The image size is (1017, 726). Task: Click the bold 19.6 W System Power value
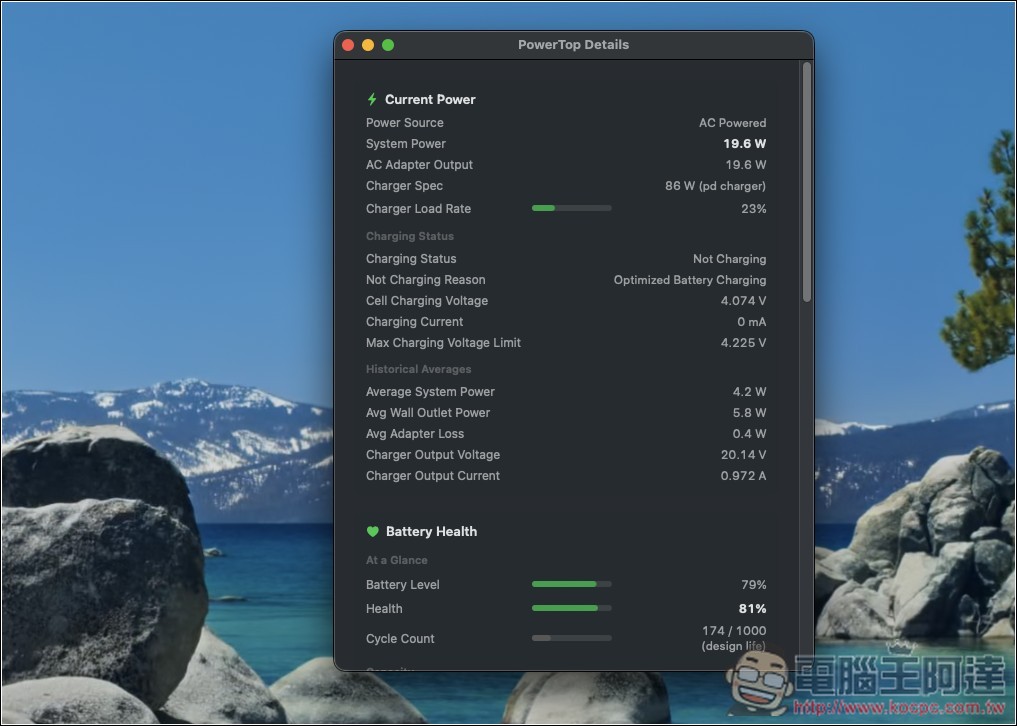pyautogui.click(x=745, y=143)
